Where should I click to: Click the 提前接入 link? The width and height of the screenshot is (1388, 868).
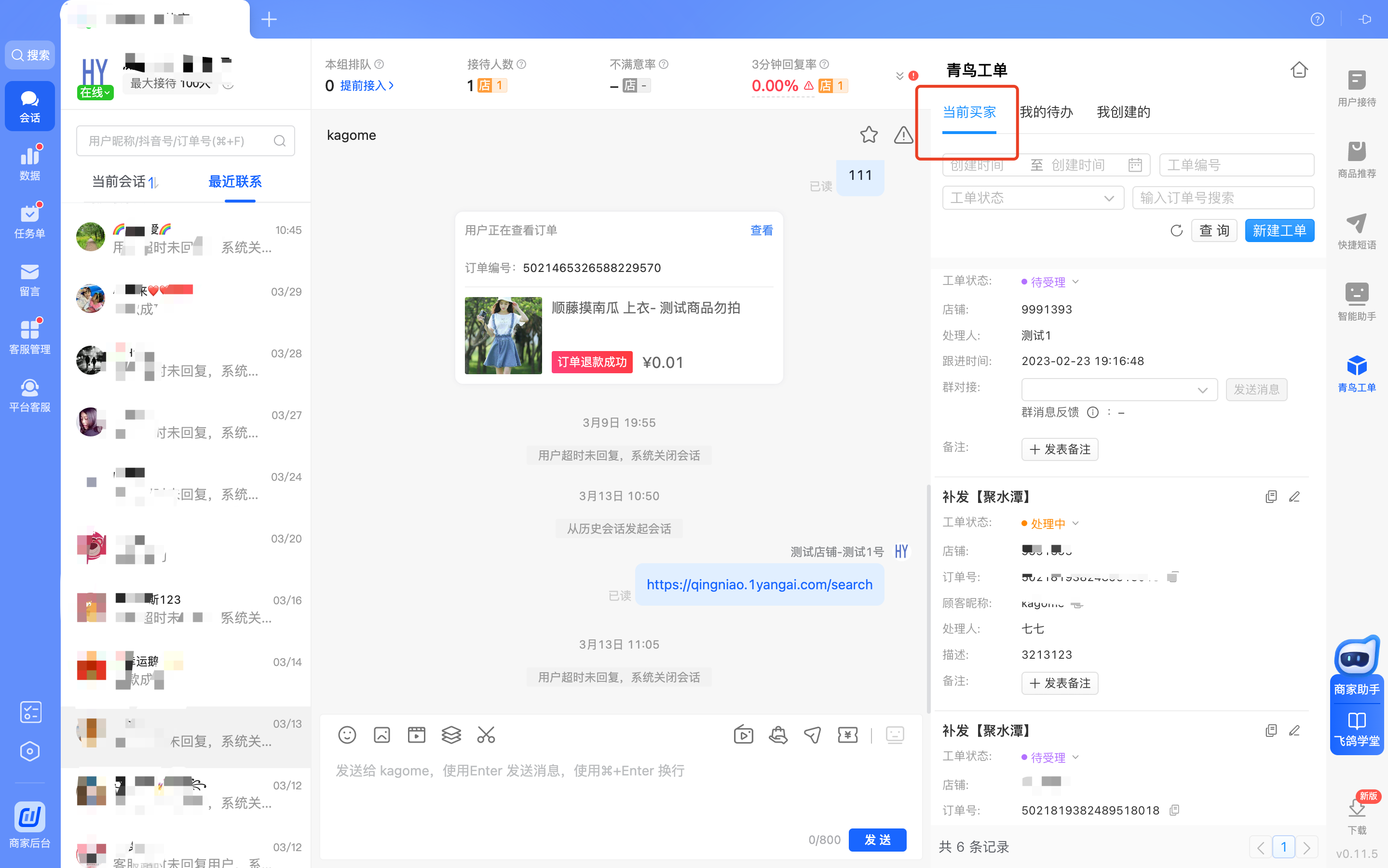[367, 85]
